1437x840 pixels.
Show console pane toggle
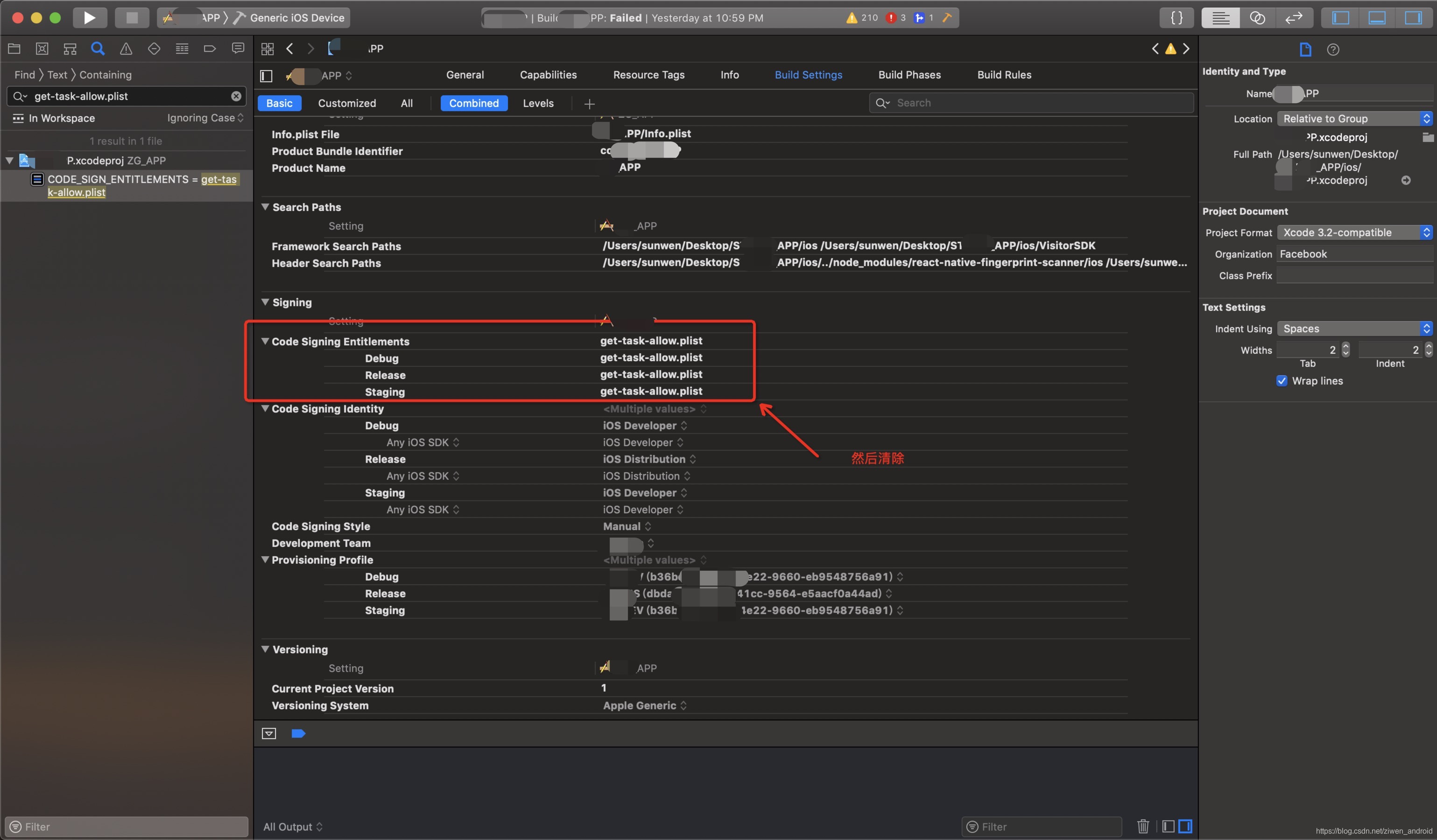[x=1185, y=826]
